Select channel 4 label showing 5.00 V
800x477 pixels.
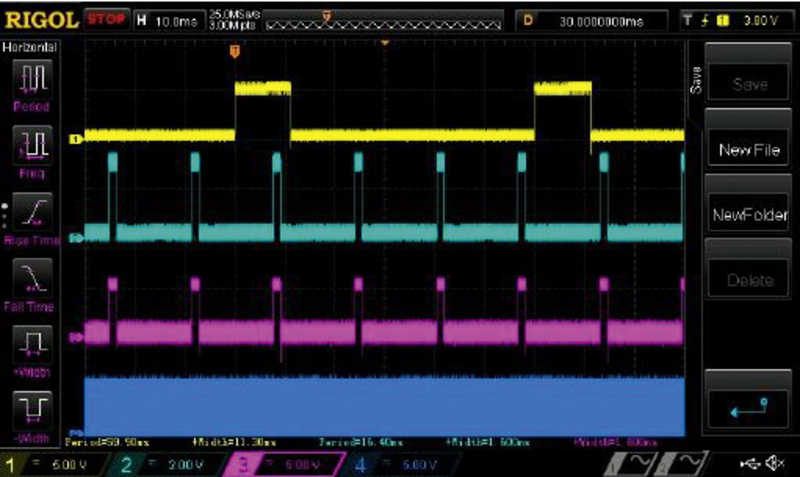click(x=403, y=465)
